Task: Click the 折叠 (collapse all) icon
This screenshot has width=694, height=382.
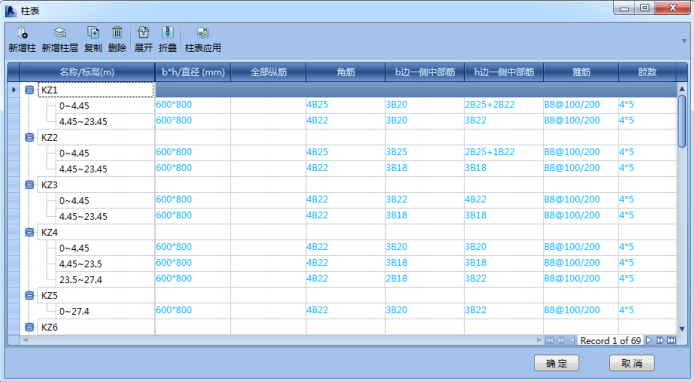Action: (168, 33)
